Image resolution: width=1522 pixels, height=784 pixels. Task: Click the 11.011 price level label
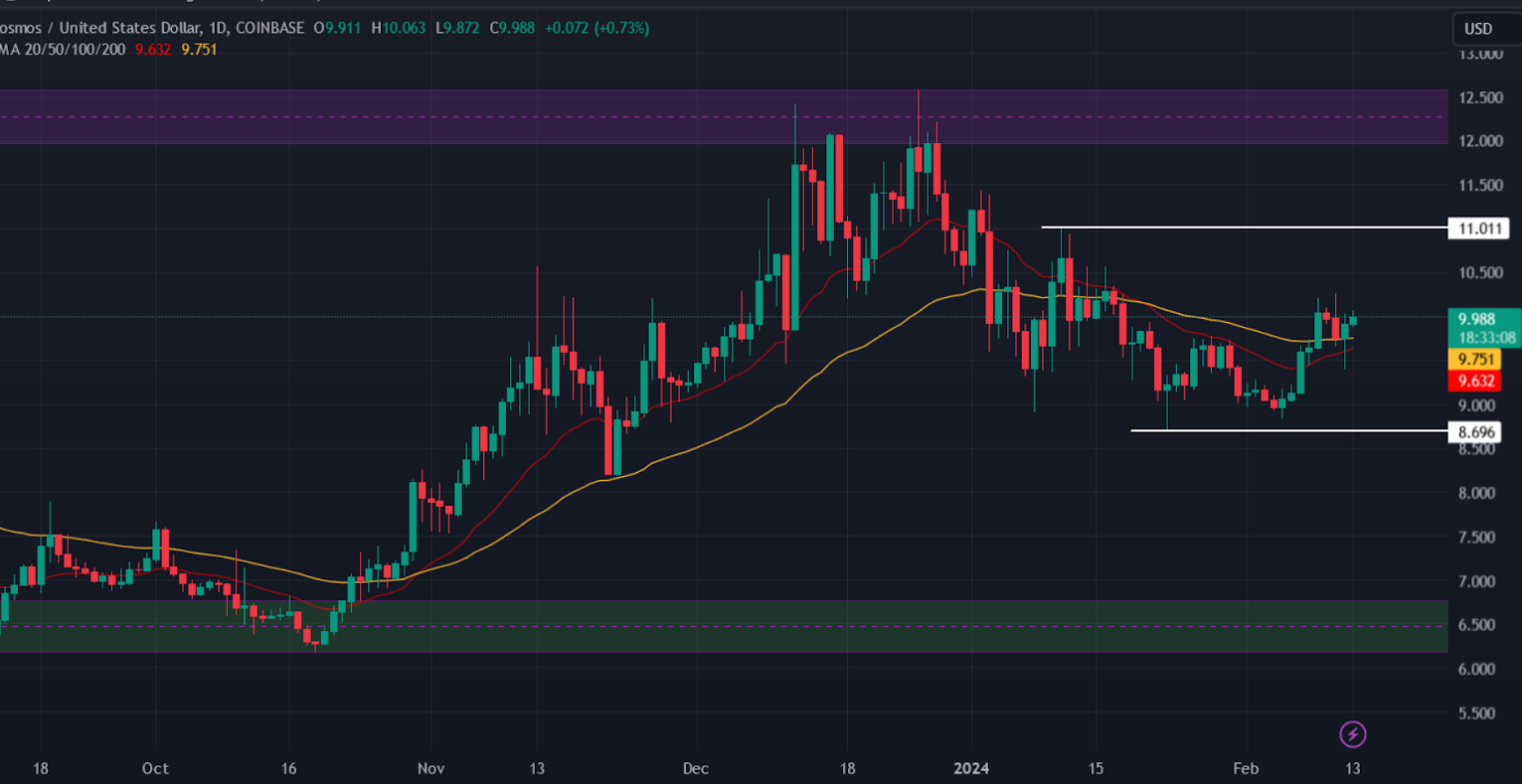[1479, 230]
